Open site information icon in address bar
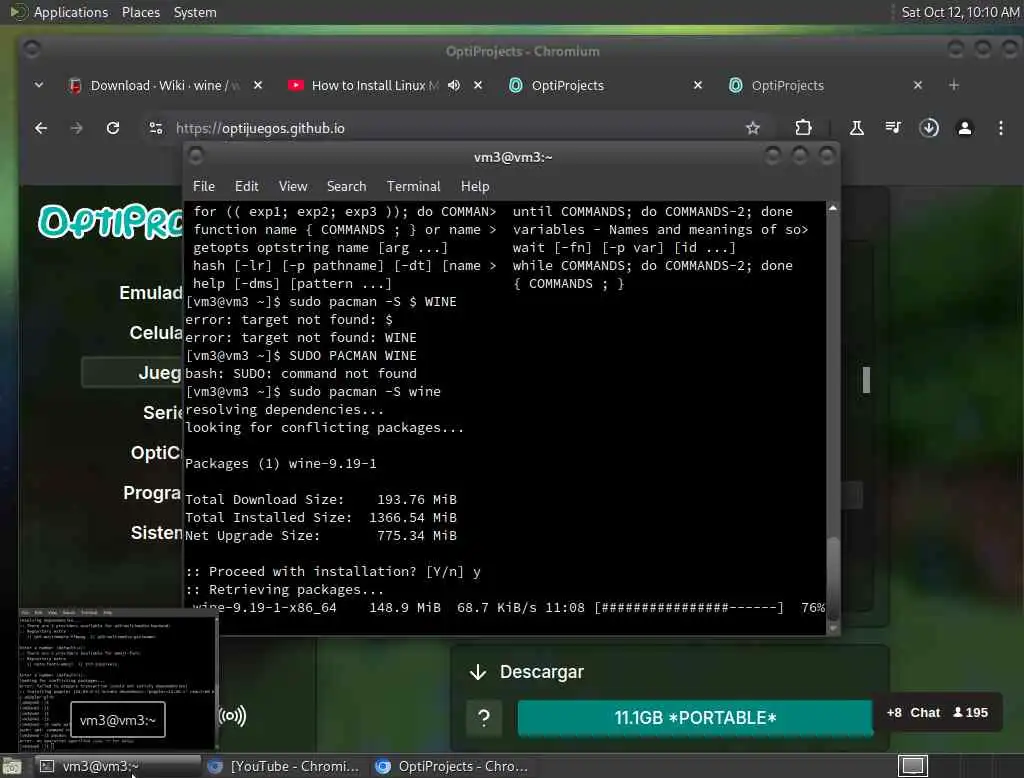This screenshot has width=1024, height=778. tap(155, 128)
